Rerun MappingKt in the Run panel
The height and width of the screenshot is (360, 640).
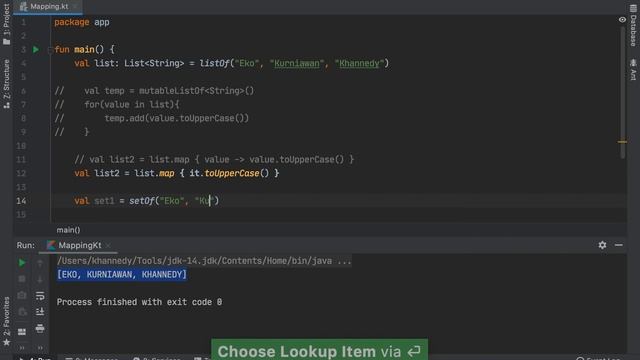pos(22,263)
